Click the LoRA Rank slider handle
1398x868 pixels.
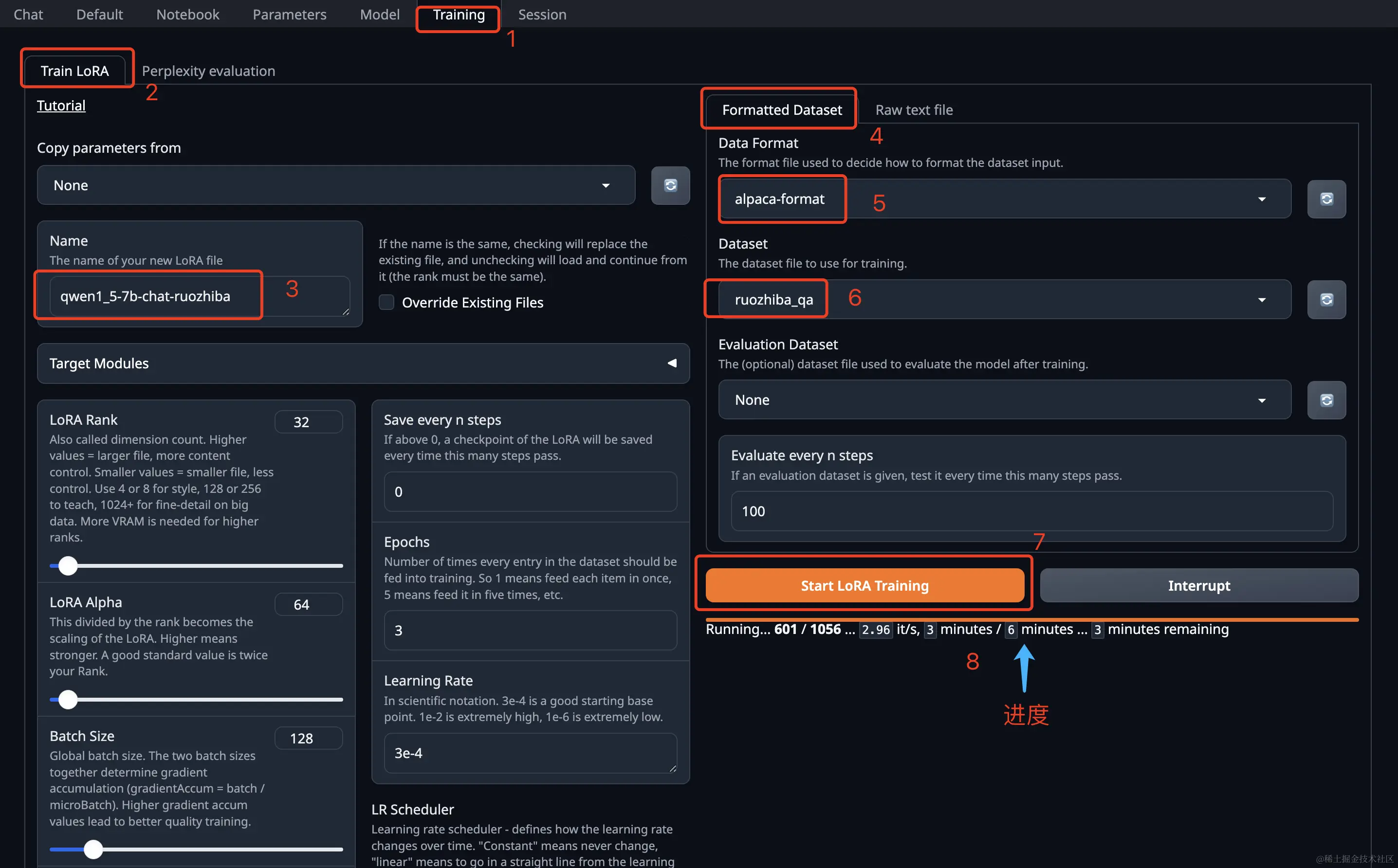tap(68, 565)
